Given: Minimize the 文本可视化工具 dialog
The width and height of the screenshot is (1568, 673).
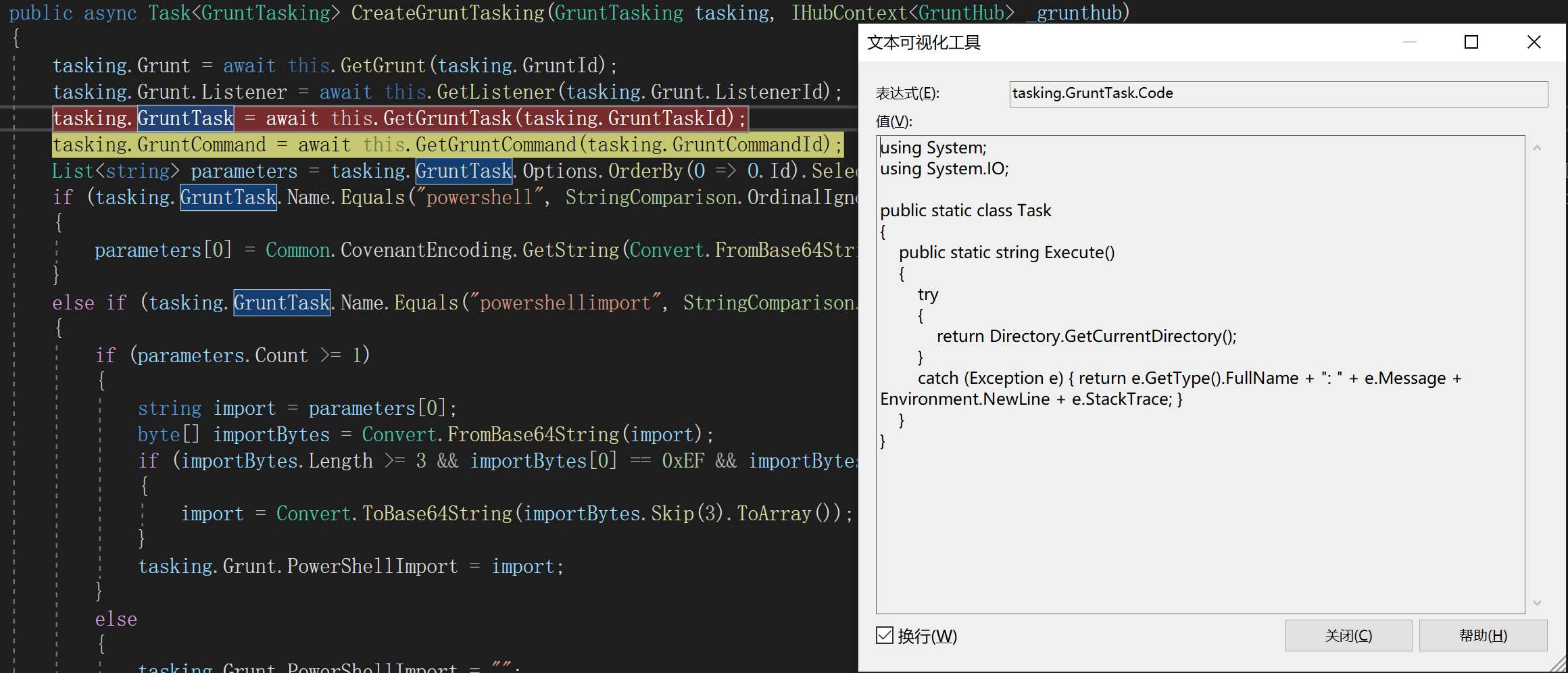Looking at the screenshot, I should point(1410,42).
